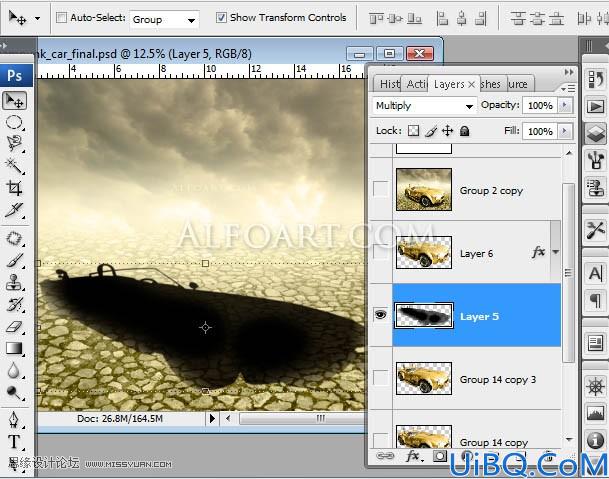This screenshot has width=609, height=479.
Task: Choose the Gradient tool
Action: 14,348
